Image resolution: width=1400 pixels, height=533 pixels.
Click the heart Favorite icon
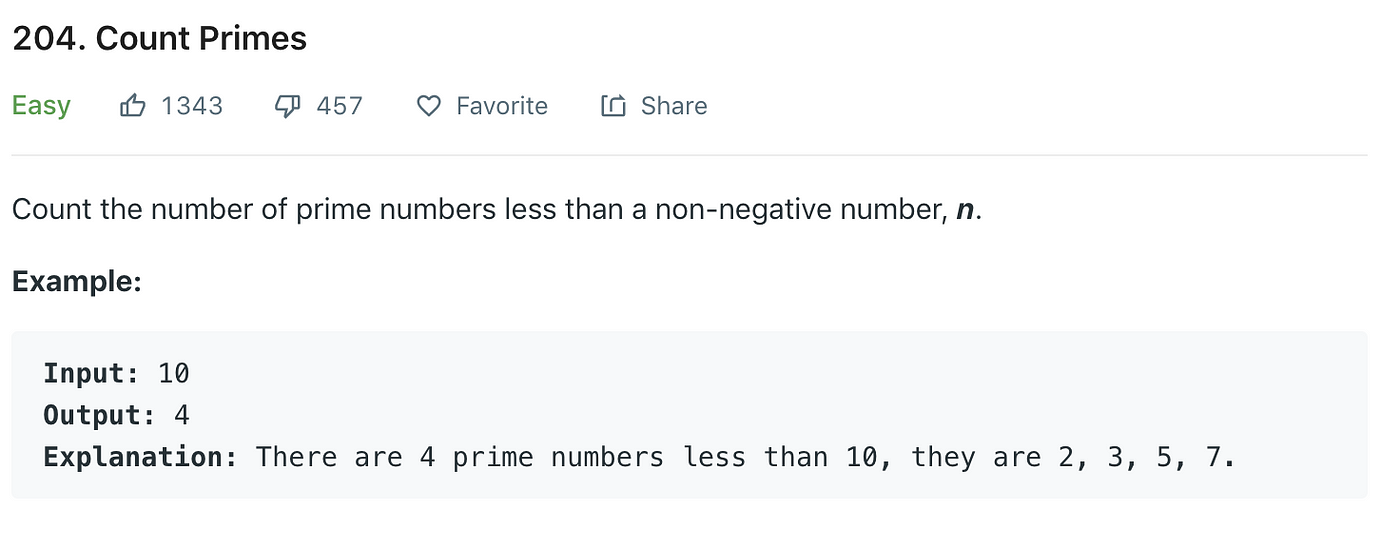click(x=428, y=106)
